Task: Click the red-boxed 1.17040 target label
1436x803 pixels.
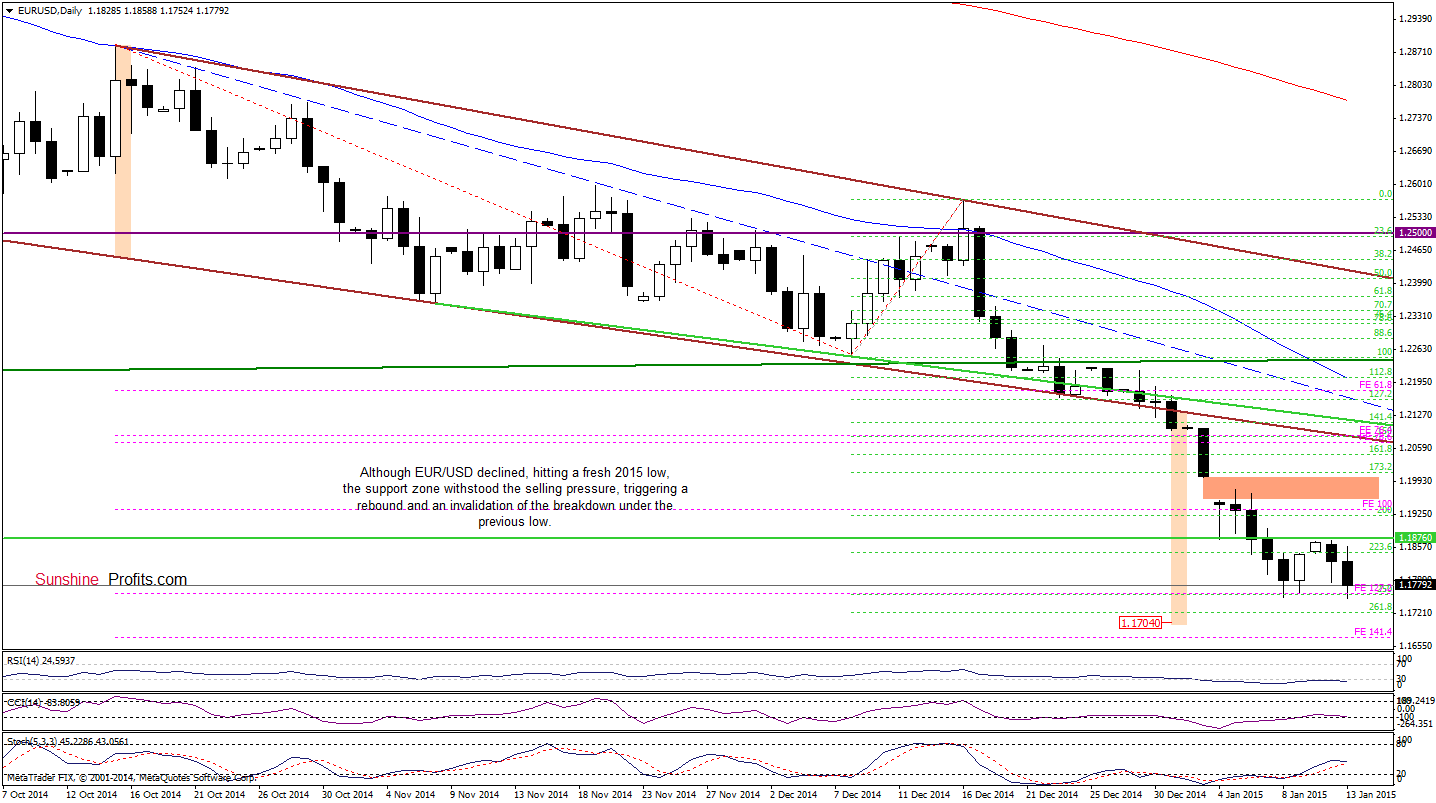Action: point(1139,622)
